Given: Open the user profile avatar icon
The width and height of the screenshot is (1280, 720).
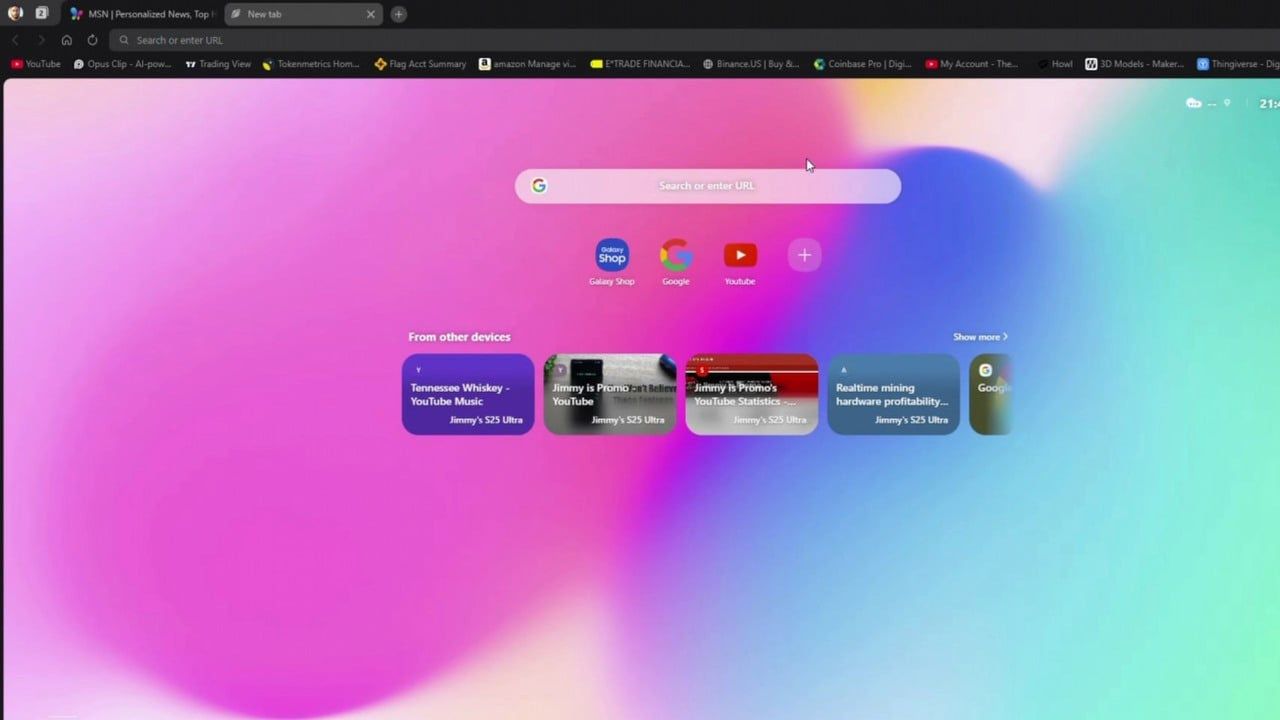Looking at the screenshot, I should tap(15, 13).
